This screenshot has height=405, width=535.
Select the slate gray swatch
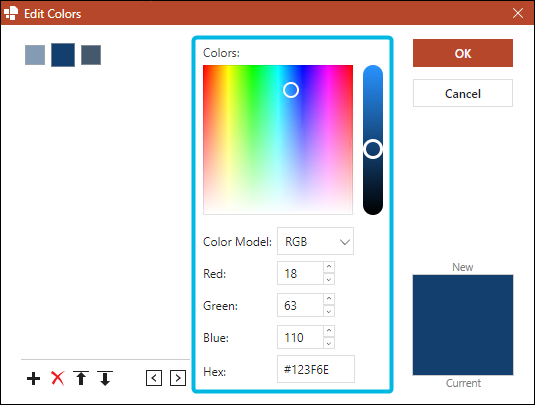tap(91, 55)
